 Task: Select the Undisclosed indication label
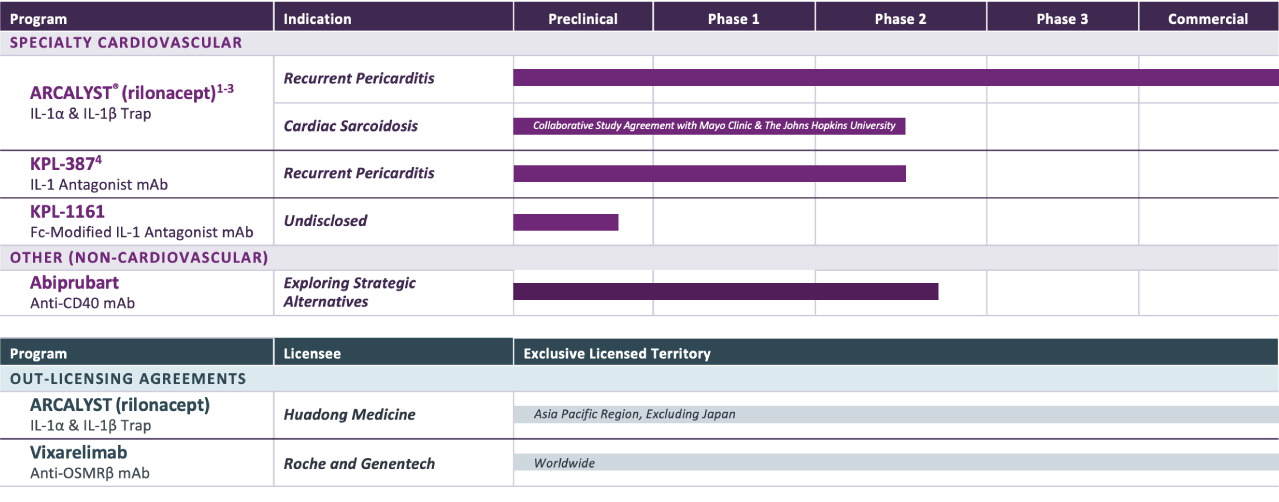(326, 220)
